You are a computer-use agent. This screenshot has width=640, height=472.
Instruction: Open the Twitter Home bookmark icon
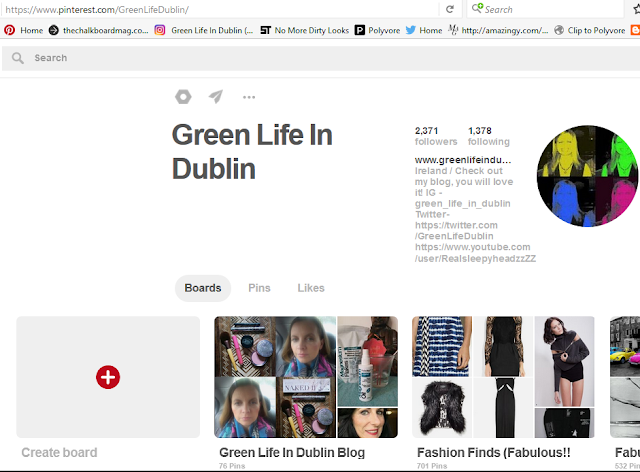pos(411,30)
